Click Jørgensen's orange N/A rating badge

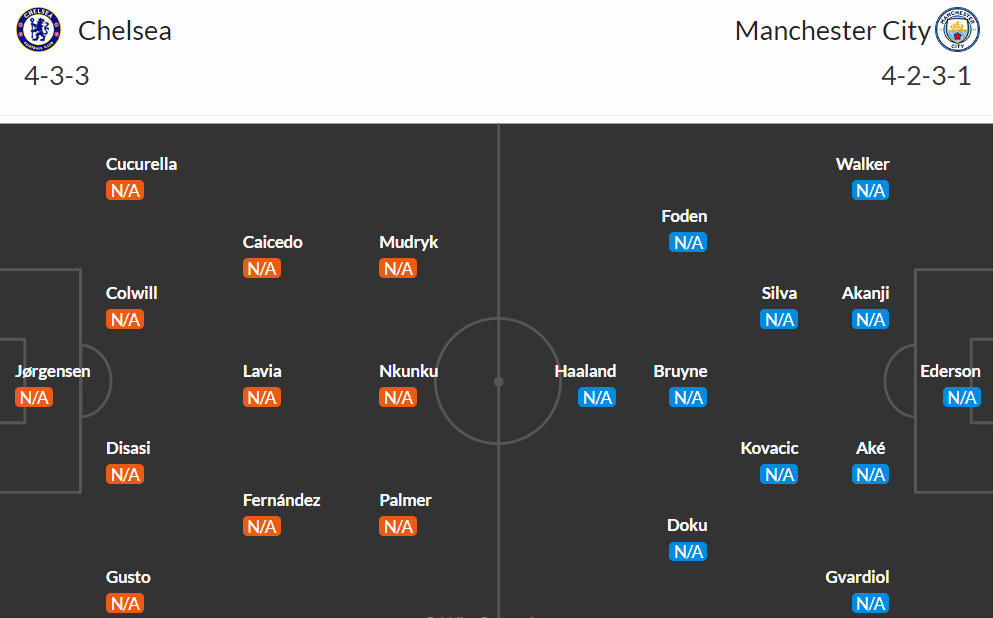(34, 397)
